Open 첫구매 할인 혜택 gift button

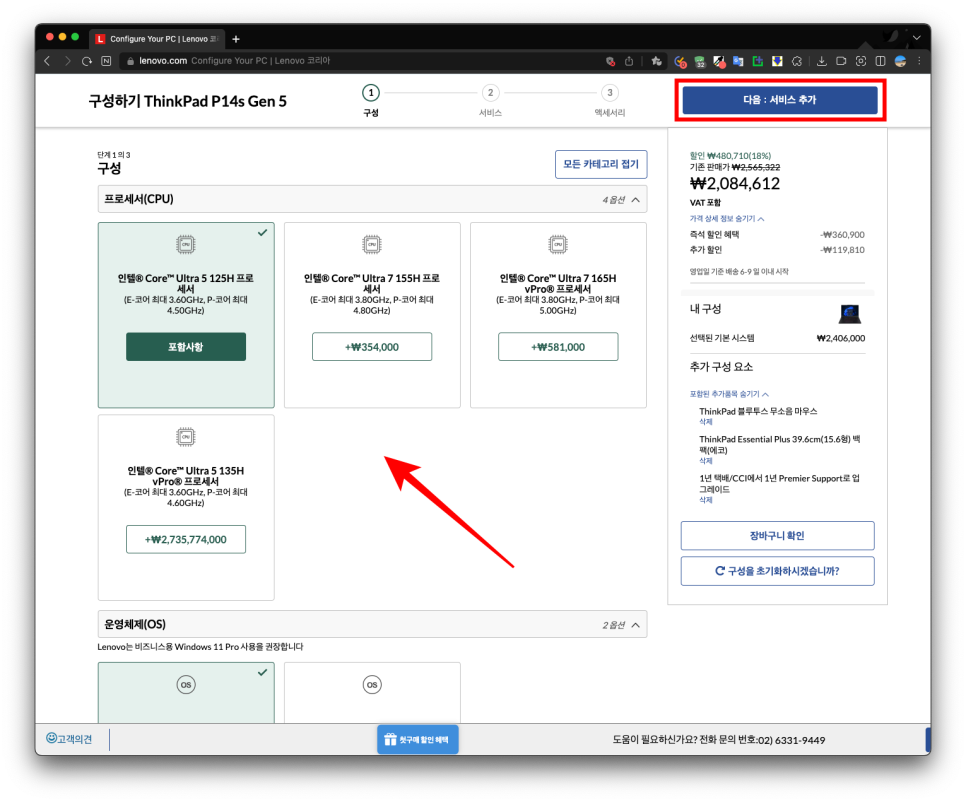pyautogui.click(x=418, y=740)
